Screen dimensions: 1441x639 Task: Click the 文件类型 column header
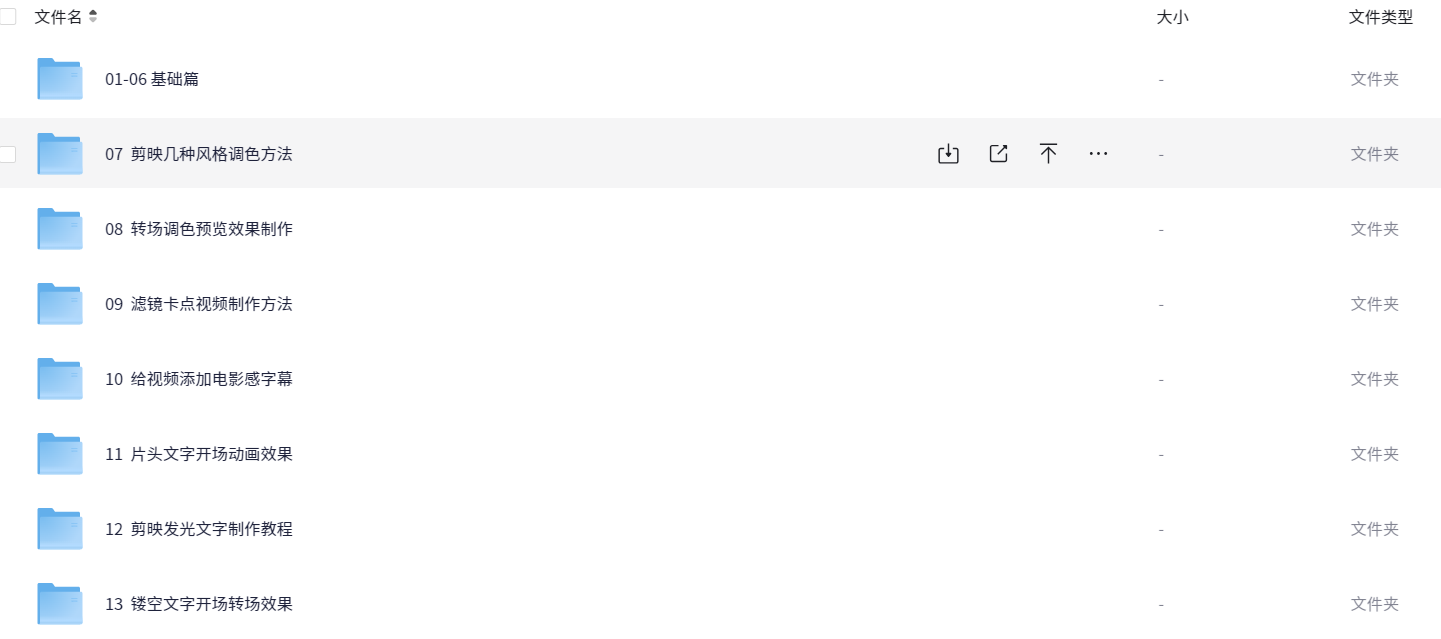1380,17
